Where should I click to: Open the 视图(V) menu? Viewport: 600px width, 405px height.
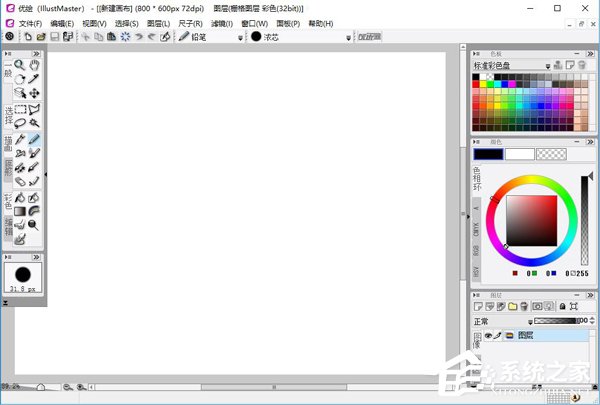click(x=95, y=24)
